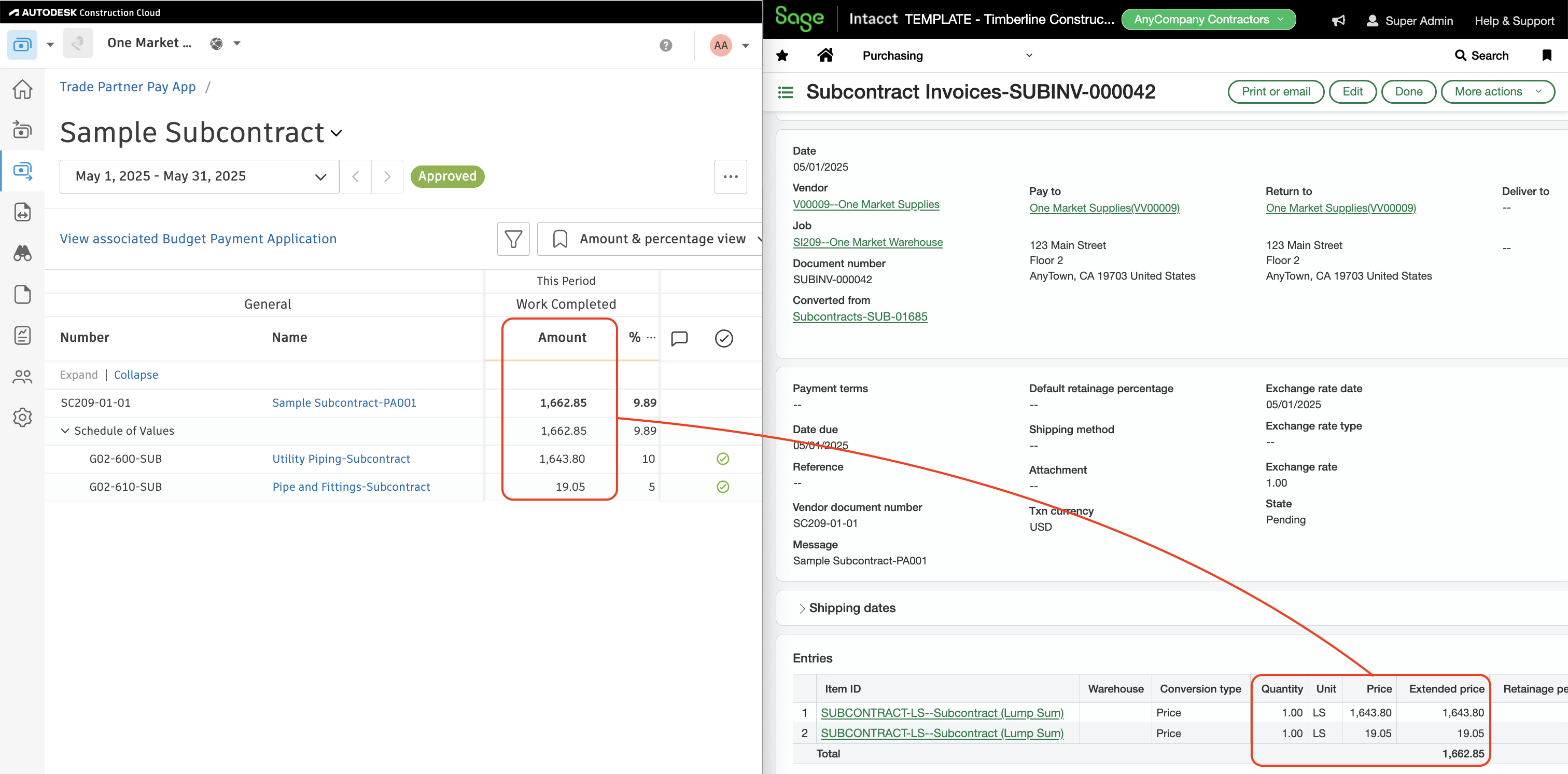The image size is (1568, 774).
Task: Click the Edit button in Sage
Action: 1352,91
